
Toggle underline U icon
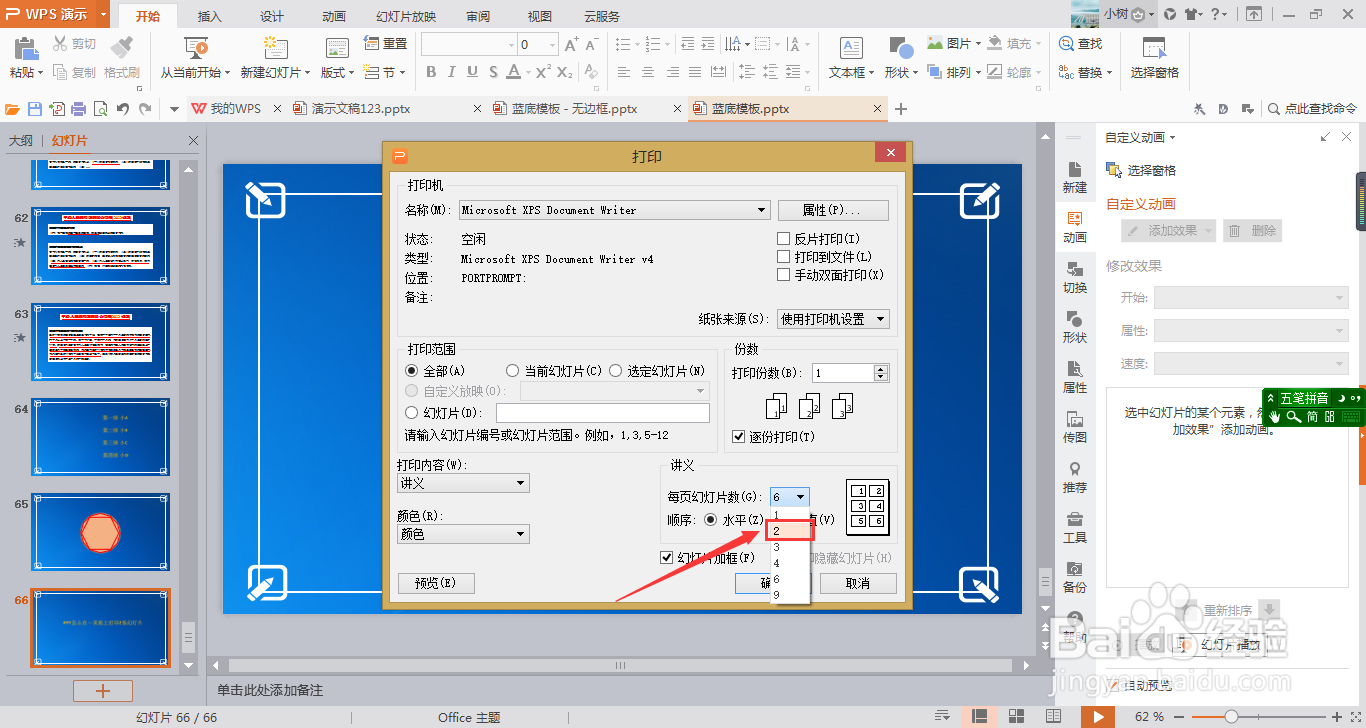point(471,72)
